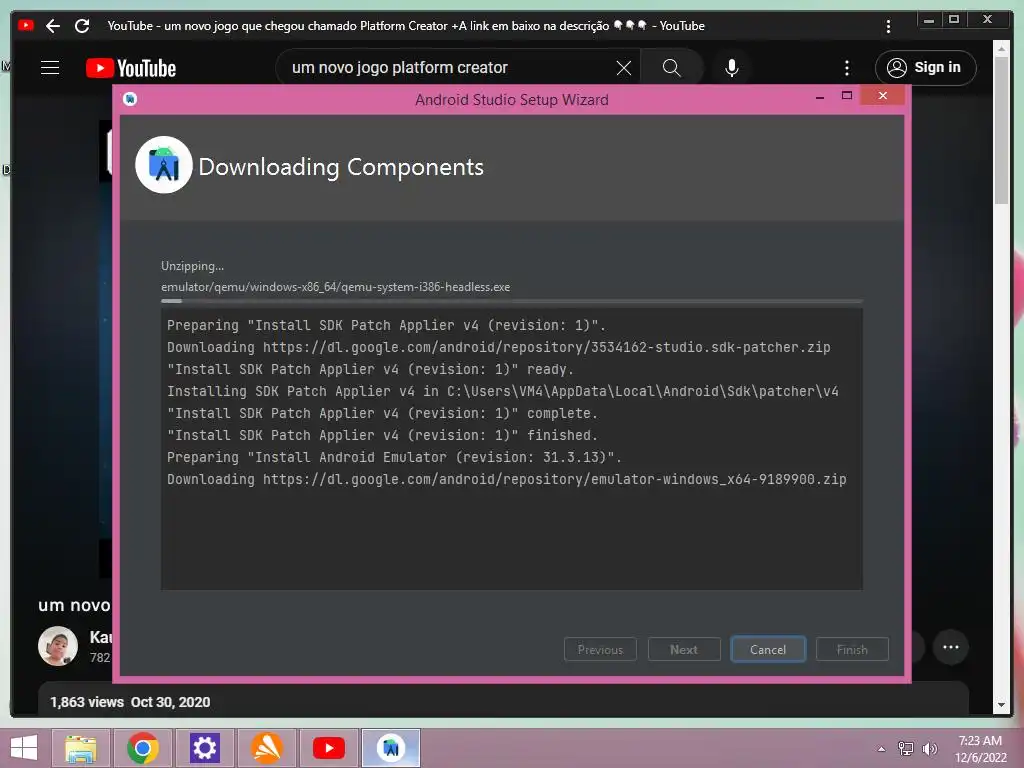This screenshot has width=1024, height=768.
Task: Click the emulator-windows_x64-9189900.zip log line
Action: click(507, 479)
